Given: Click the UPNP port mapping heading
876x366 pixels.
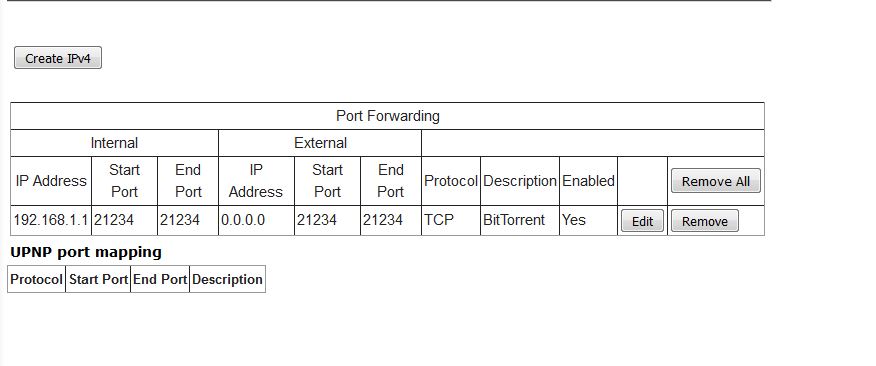Looking at the screenshot, I should pyautogui.click(x=86, y=252).
